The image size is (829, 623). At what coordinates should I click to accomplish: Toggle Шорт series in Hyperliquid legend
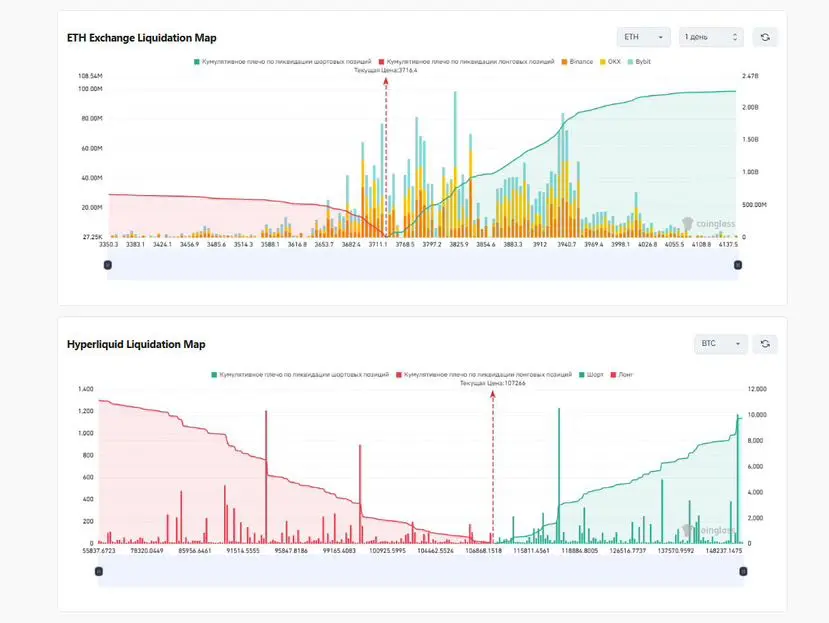pos(591,374)
